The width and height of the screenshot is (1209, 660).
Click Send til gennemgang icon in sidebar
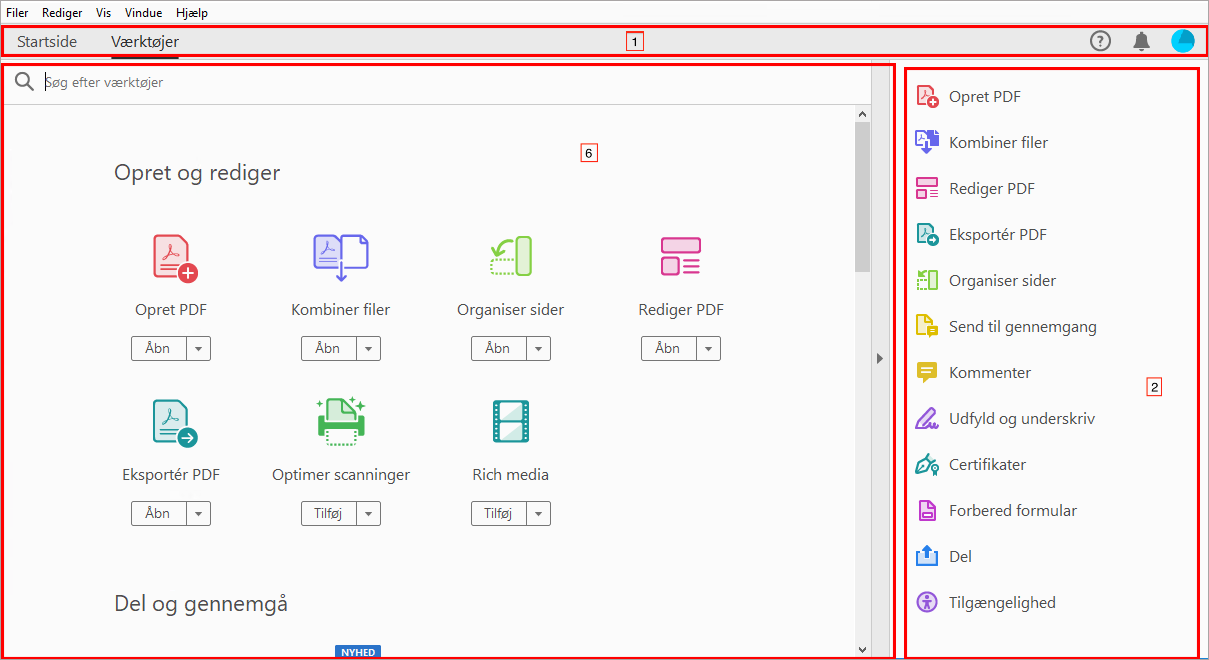tap(927, 326)
